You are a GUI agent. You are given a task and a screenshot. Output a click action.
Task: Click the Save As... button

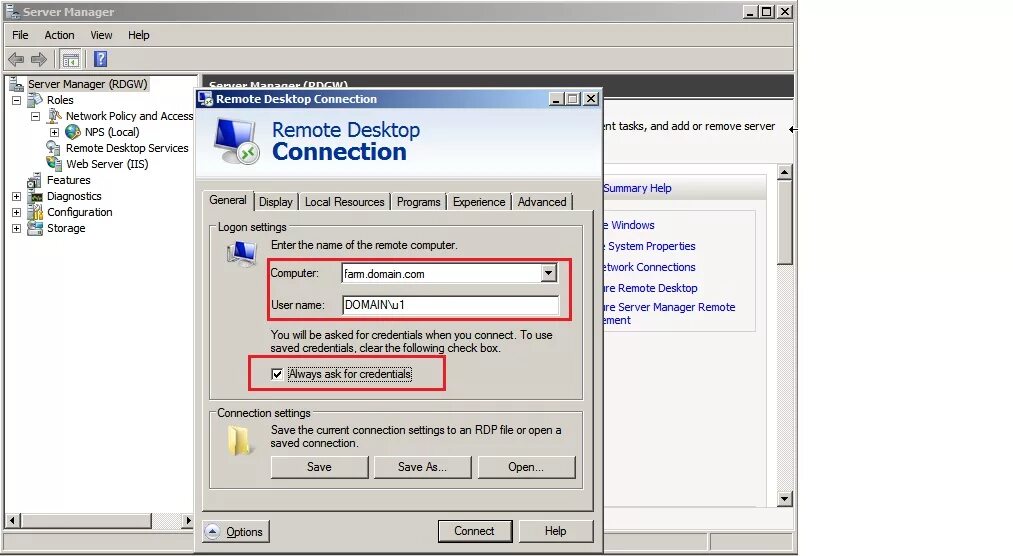pyautogui.click(x=423, y=467)
